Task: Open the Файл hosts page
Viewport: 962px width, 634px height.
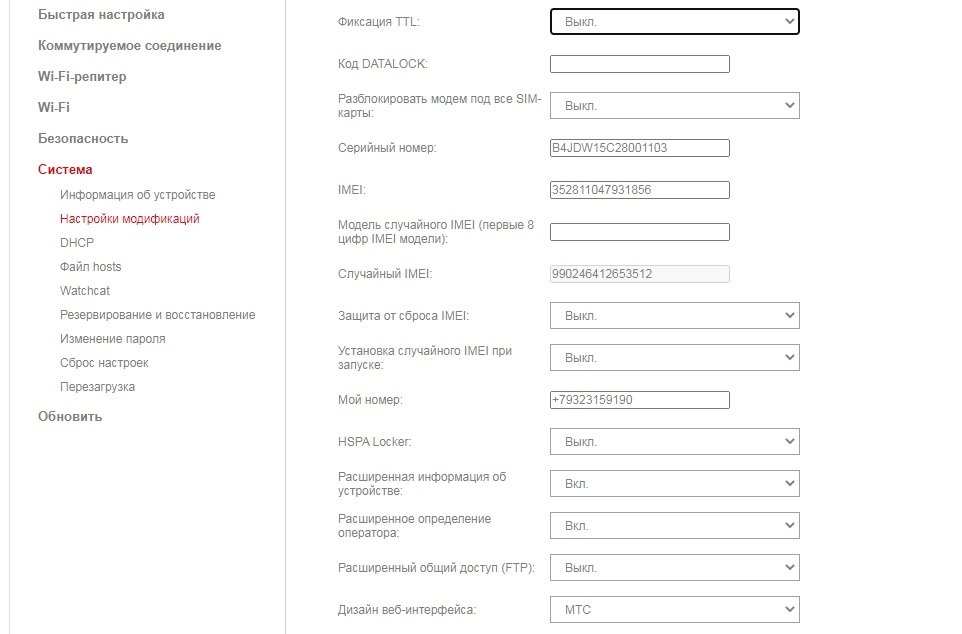Action: tap(90, 267)
